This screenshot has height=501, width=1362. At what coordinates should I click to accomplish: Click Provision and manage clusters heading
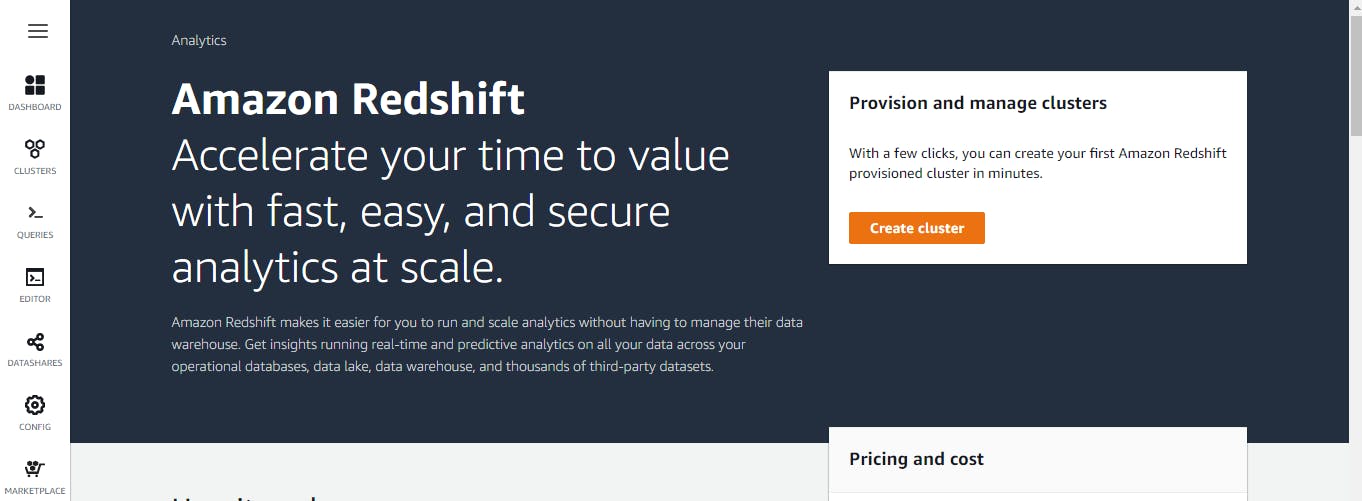click(x=977, y=103)
